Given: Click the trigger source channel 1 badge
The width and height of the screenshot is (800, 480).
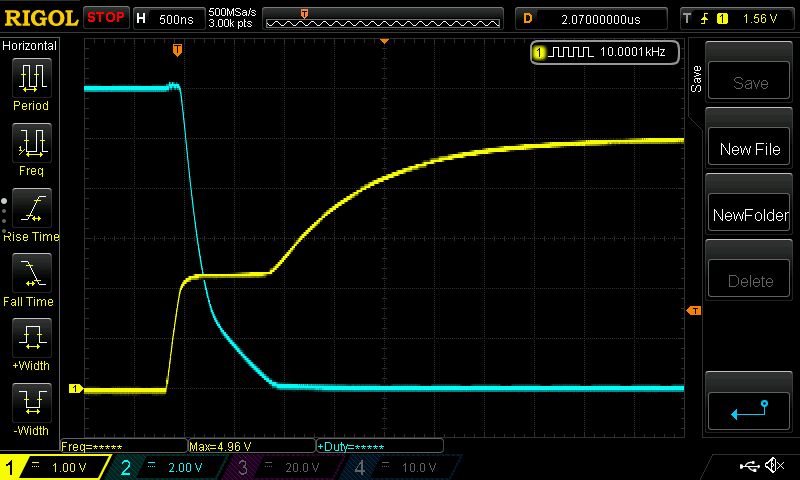Looking at the screenshot, I should 722,19.
